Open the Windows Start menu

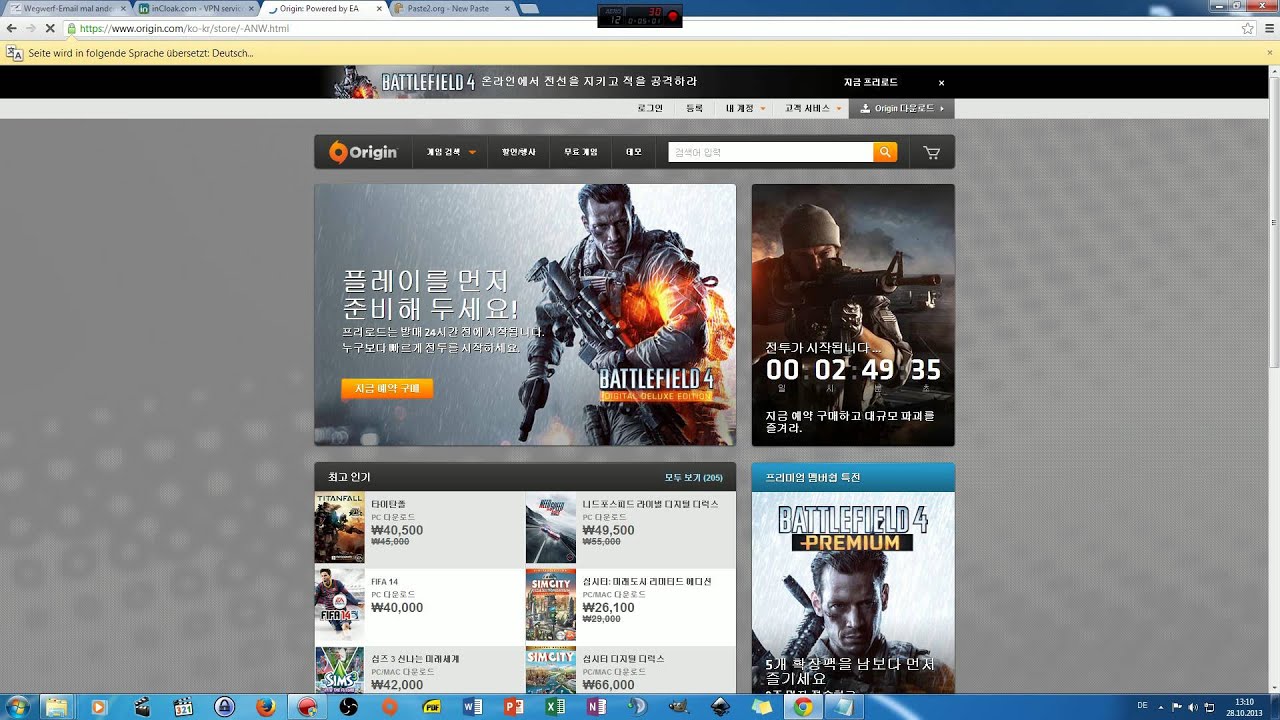pyautogui.click(x=17, y=707)
